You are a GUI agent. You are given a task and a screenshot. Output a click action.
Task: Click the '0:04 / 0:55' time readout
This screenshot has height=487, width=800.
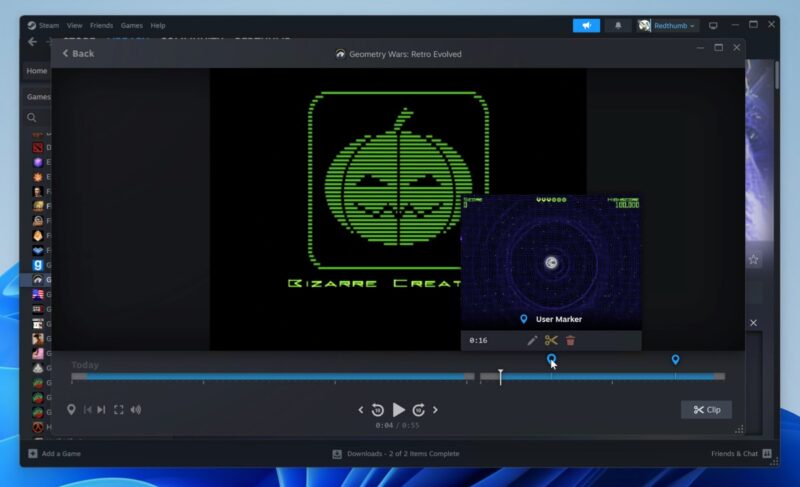(x=397, y=425)
